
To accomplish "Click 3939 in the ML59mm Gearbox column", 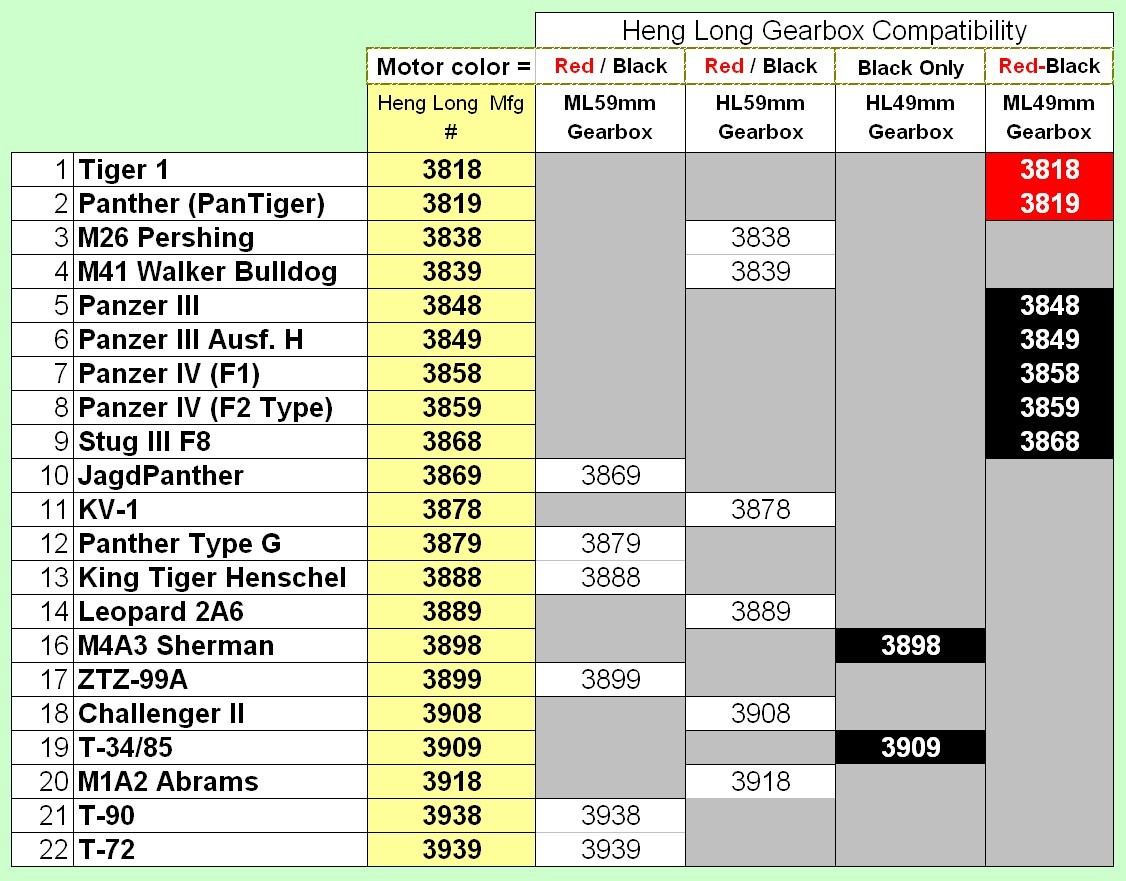I will click(x=610, y=849).
